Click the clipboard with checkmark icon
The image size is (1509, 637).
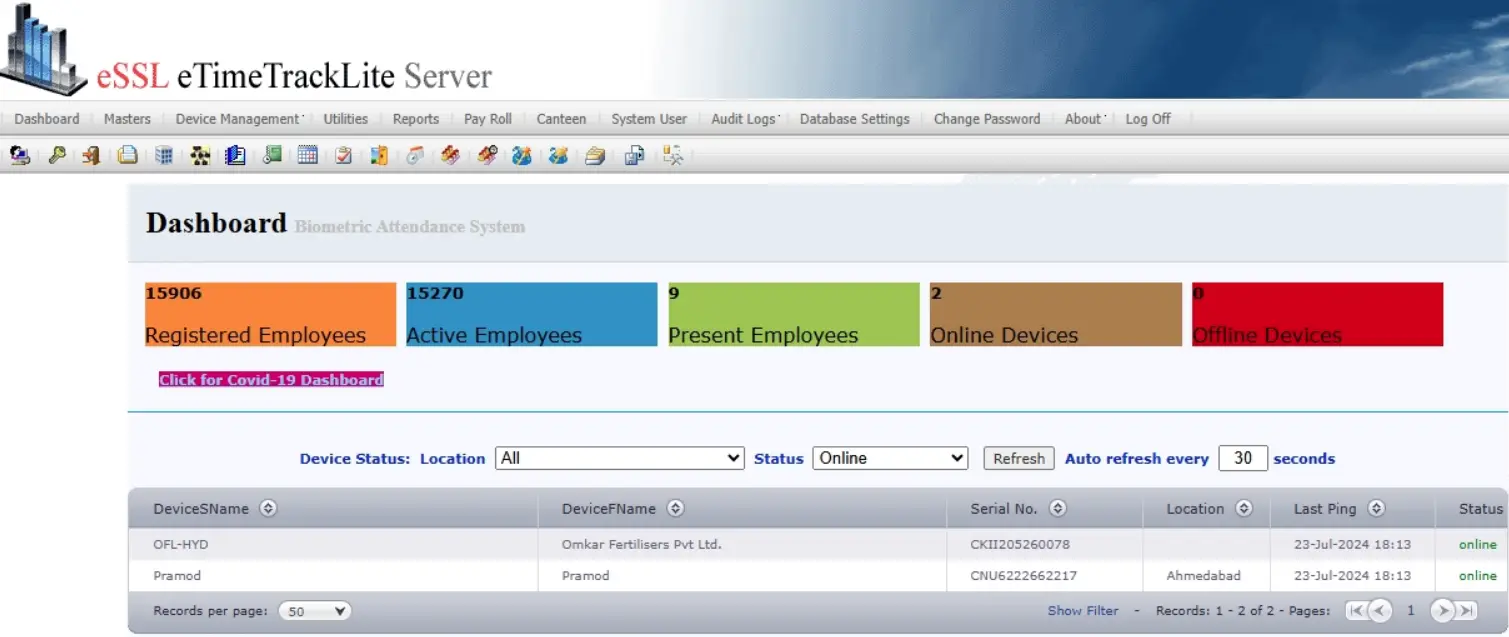(x=343, y=155)
